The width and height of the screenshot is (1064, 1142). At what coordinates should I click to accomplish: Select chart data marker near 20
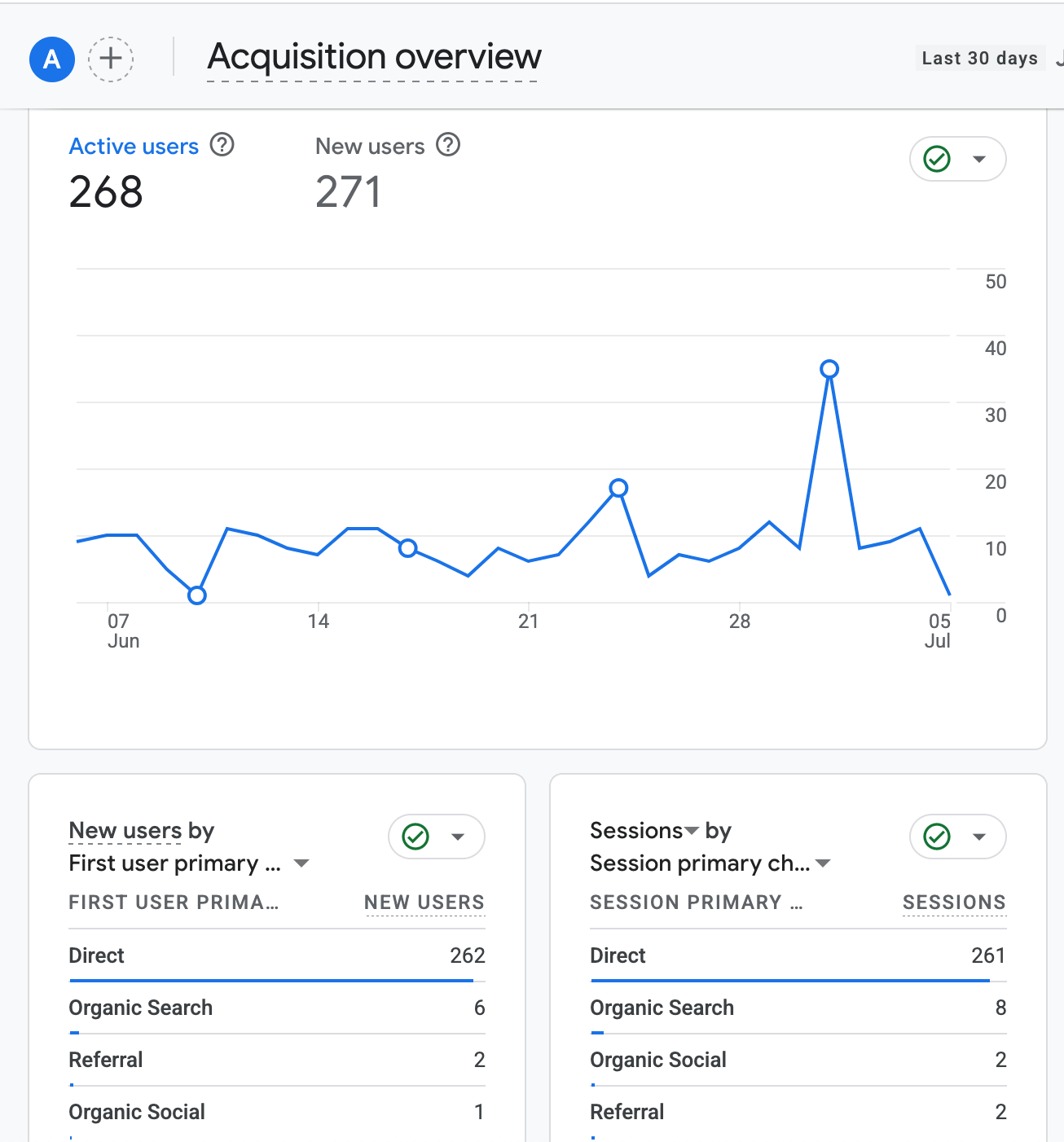618,488
